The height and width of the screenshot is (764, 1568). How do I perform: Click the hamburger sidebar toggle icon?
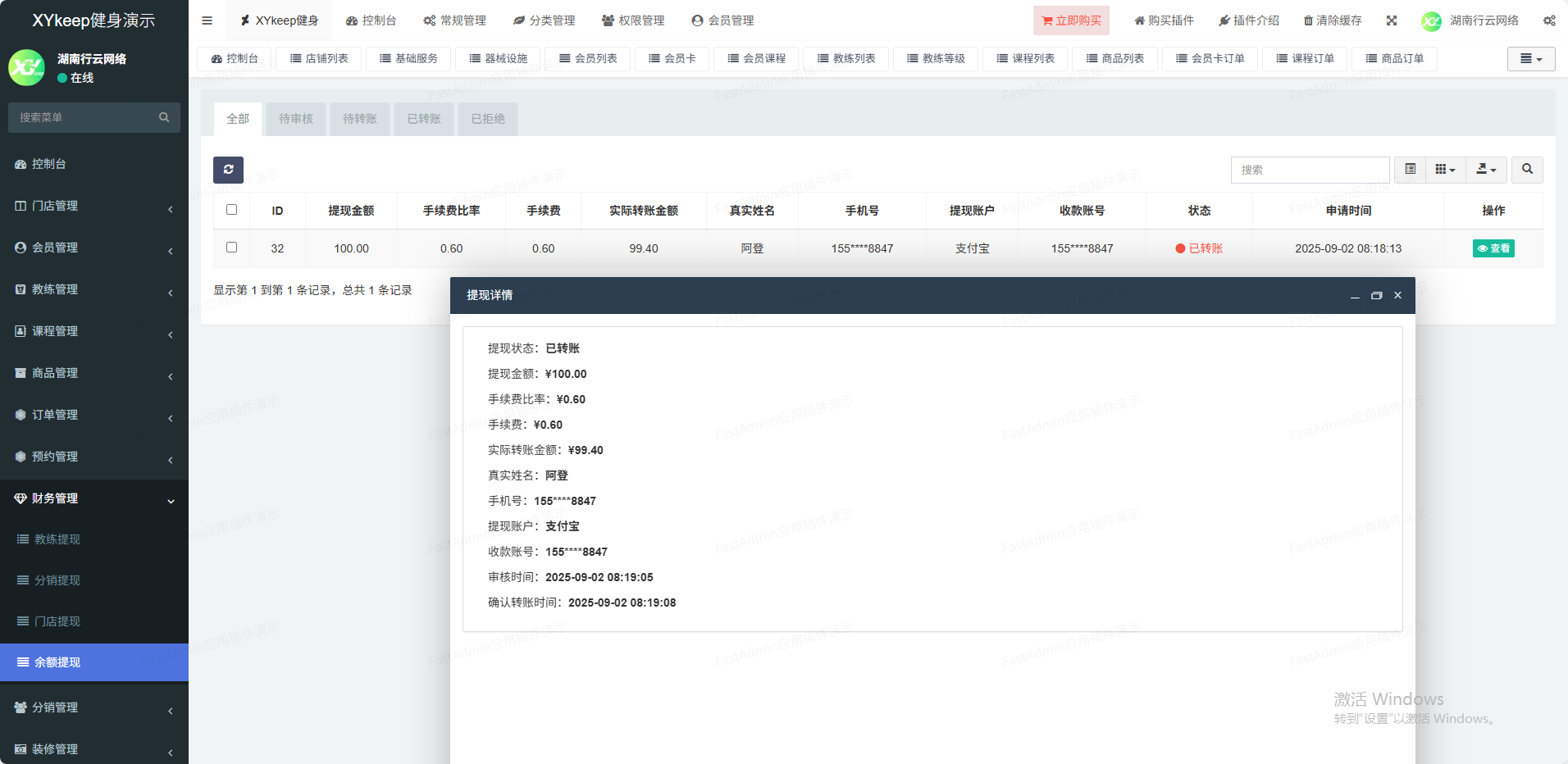(x=207, y=20)
